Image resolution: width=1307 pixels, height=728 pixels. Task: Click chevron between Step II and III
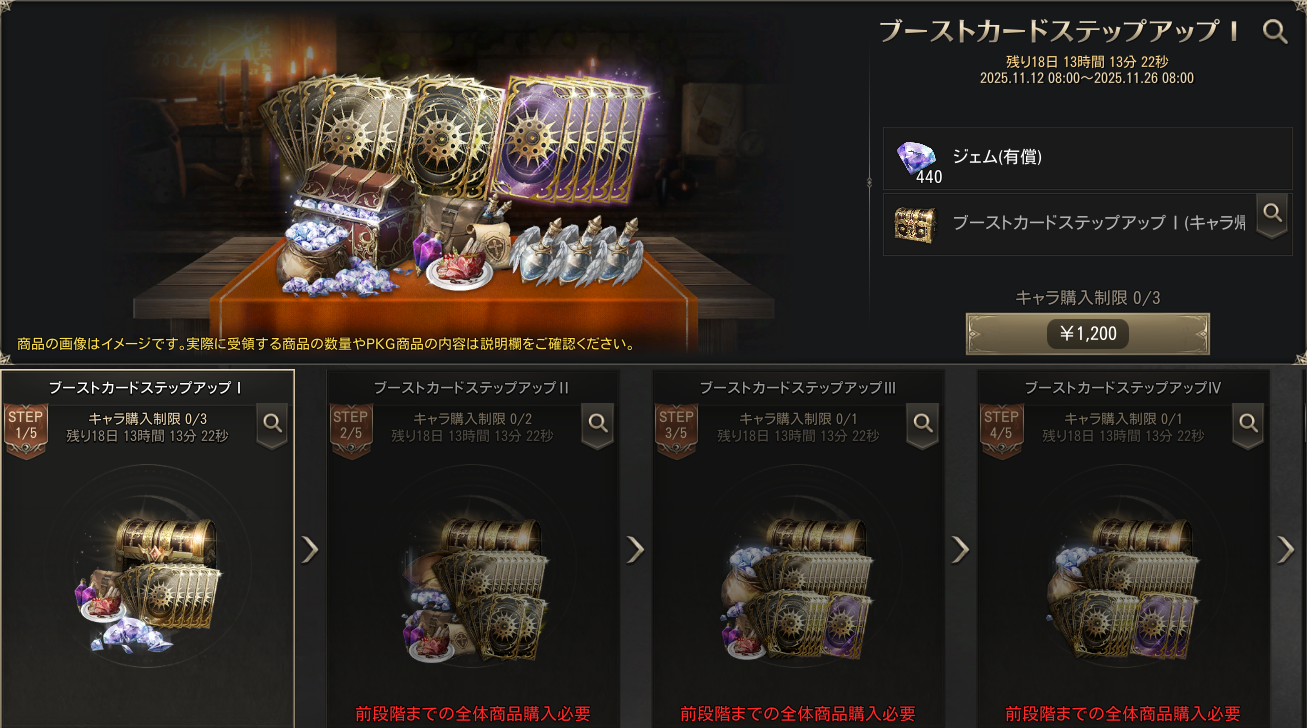click(x=635, y=549)
